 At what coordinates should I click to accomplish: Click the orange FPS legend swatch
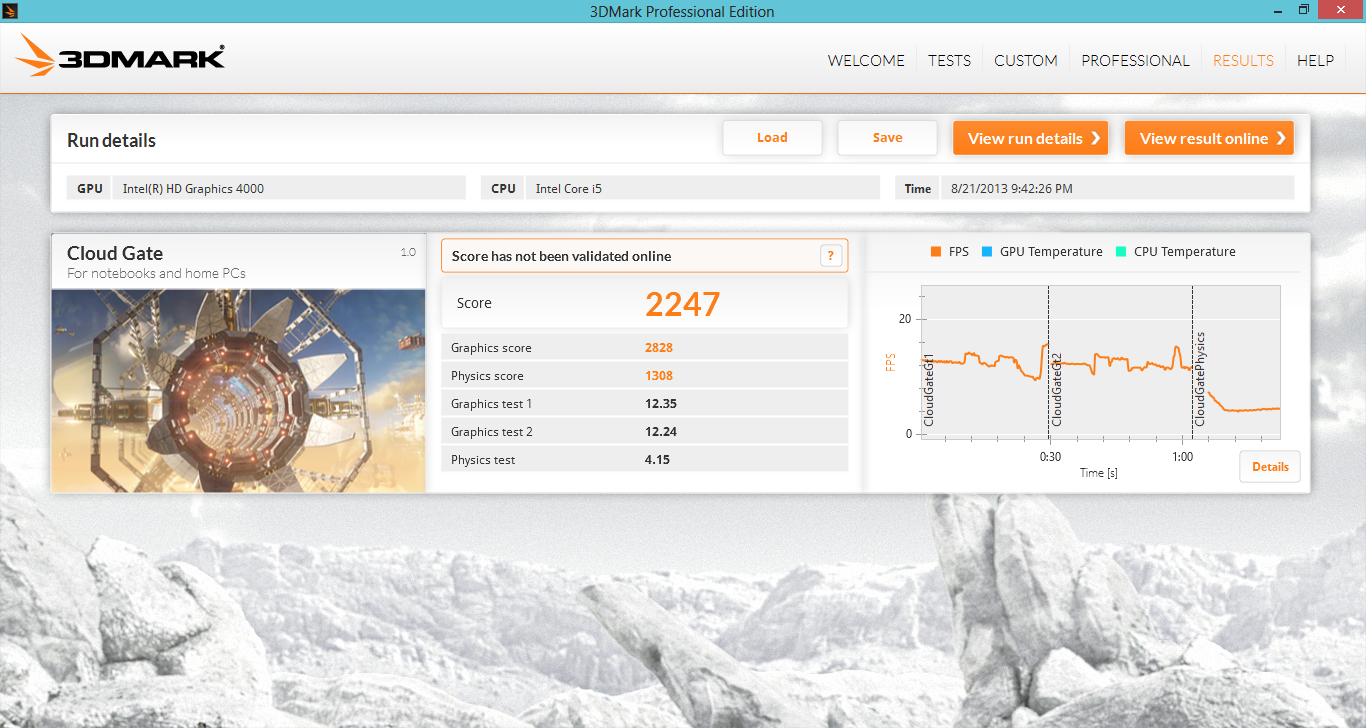[x=936, y=252]
